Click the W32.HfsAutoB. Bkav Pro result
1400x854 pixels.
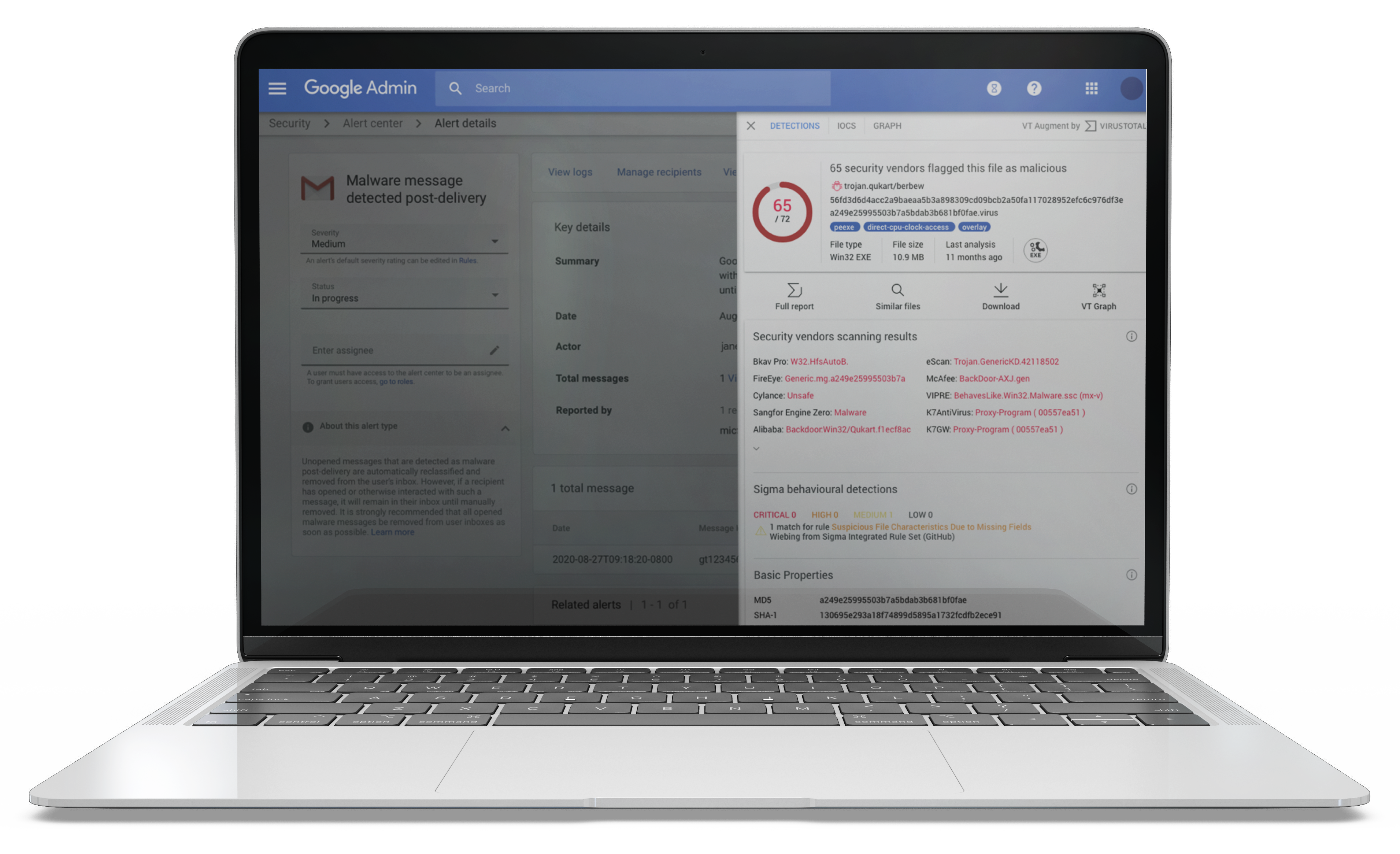click(819, 361)
